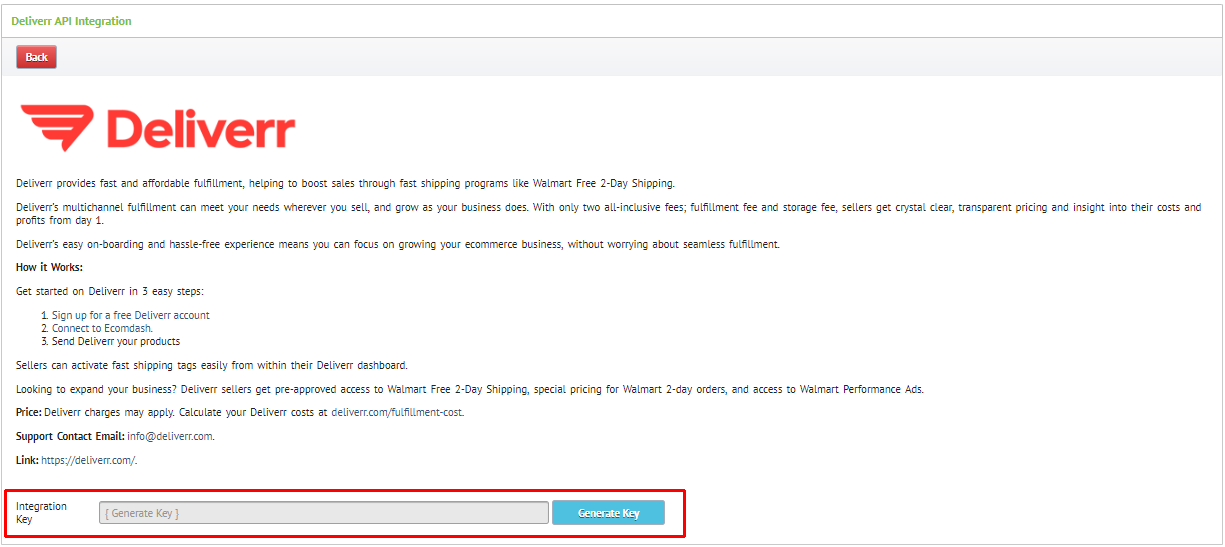Click 'Get started on Deliverr in 3 easy steps' text
The width and height of the screenshot is (1225, 547).
110,291
